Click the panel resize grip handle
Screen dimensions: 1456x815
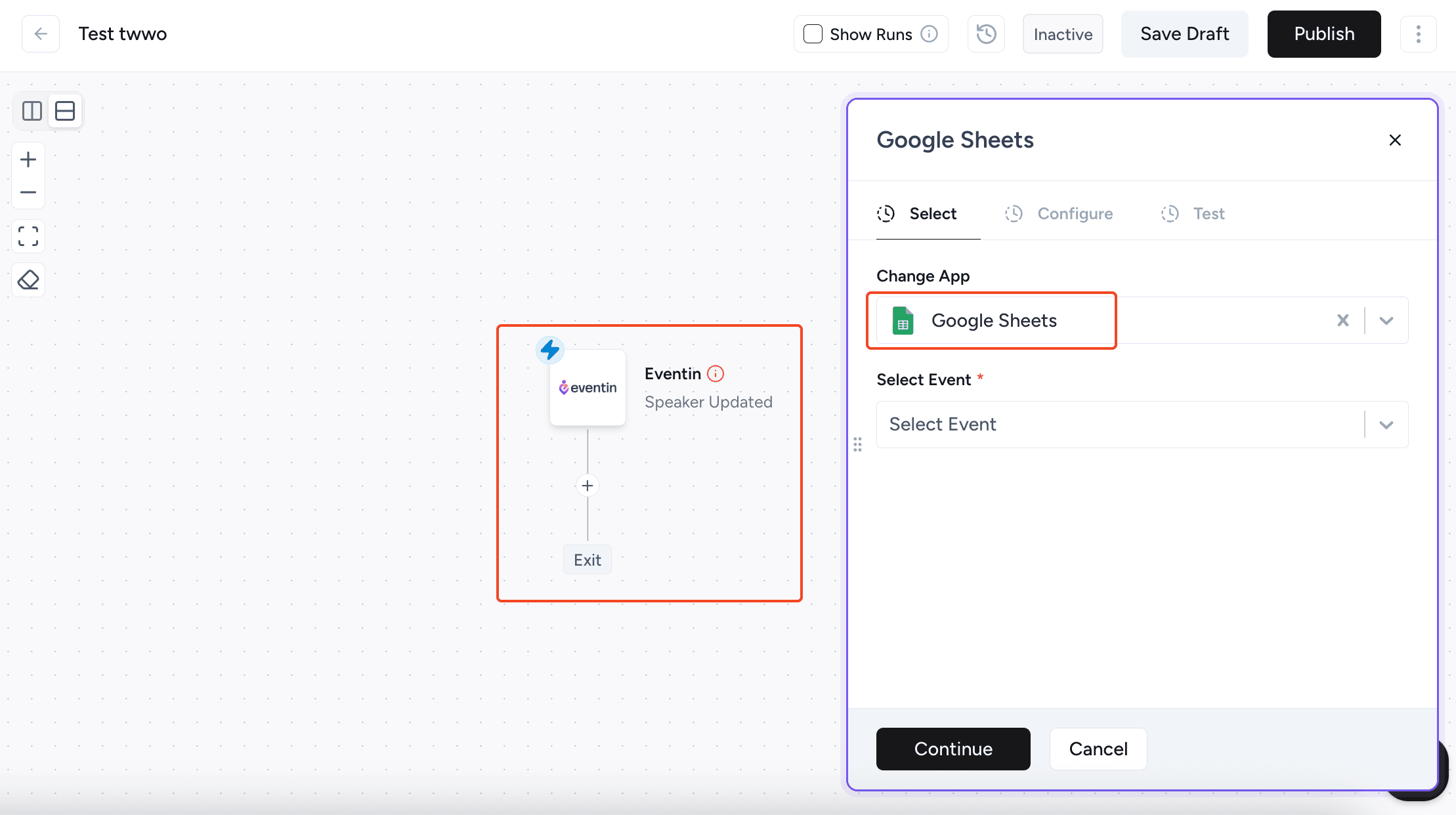[857, 444]
